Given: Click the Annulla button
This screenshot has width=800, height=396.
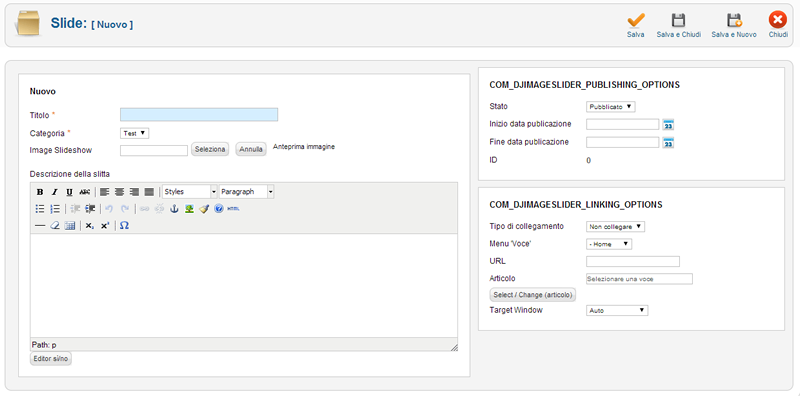Looking at the screenshot, I should [x=251, y=150].
